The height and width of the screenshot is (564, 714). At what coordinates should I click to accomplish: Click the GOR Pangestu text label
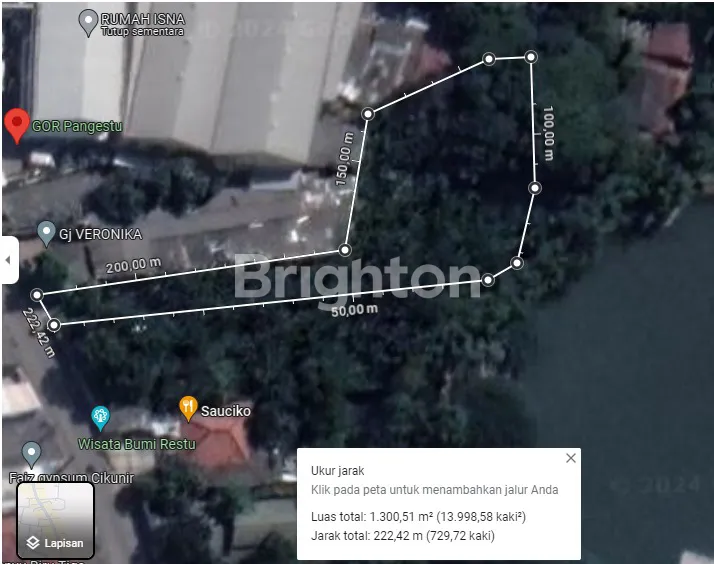pos(77,126)
